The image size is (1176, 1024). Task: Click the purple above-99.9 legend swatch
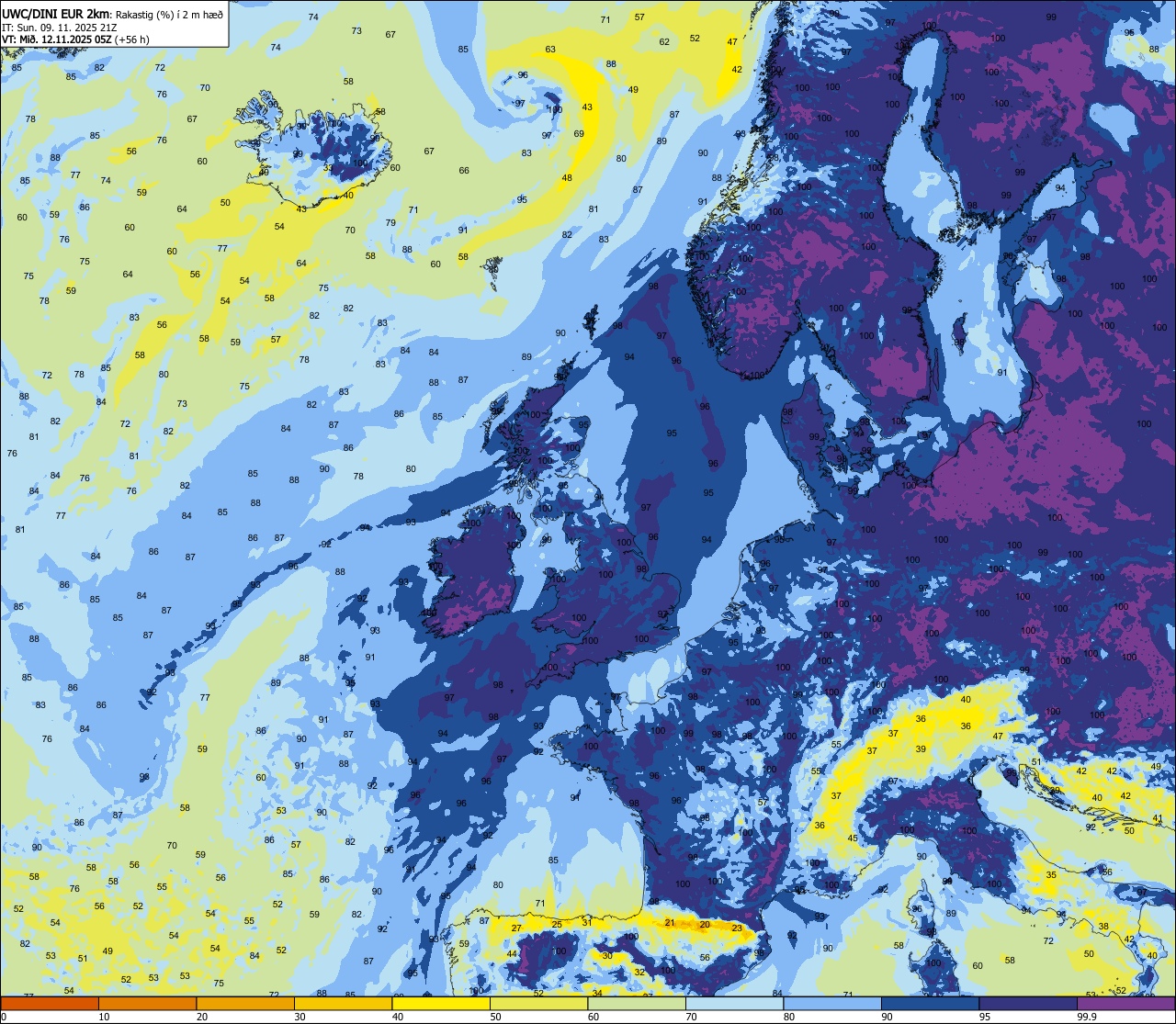click(x=1126, y=1003)
